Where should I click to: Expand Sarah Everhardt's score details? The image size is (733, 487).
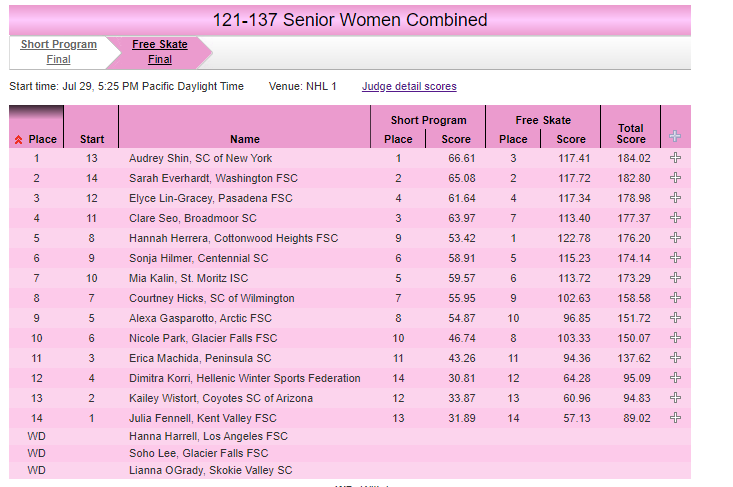pyautogui.click(x=675, y=178)
